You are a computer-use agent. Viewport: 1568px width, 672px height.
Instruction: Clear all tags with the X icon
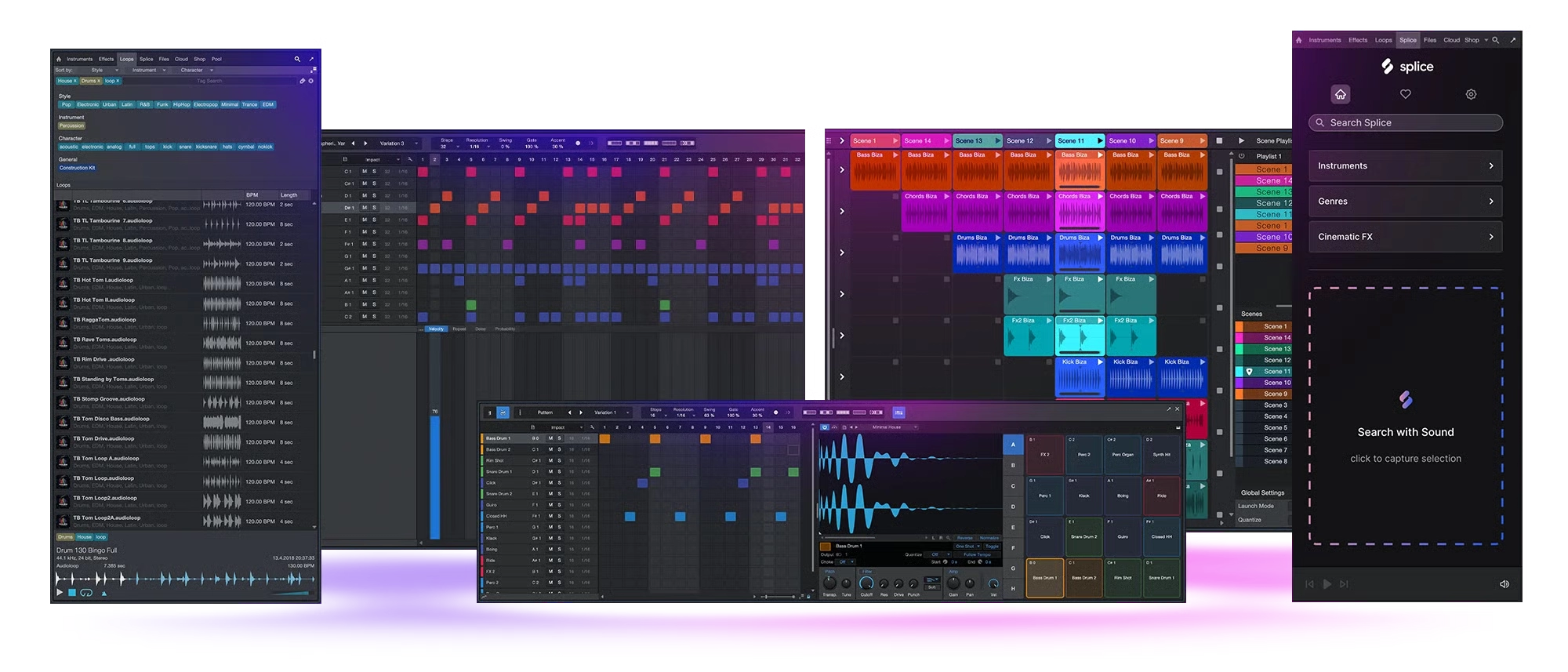[x=311, y=81]
